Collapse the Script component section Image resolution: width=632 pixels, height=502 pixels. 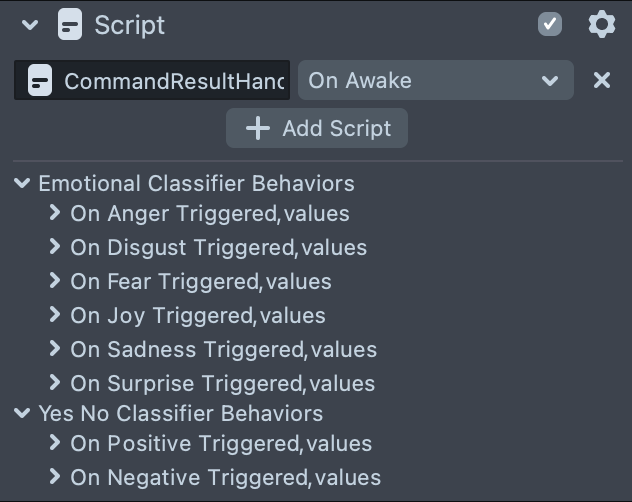pos(29,24)
